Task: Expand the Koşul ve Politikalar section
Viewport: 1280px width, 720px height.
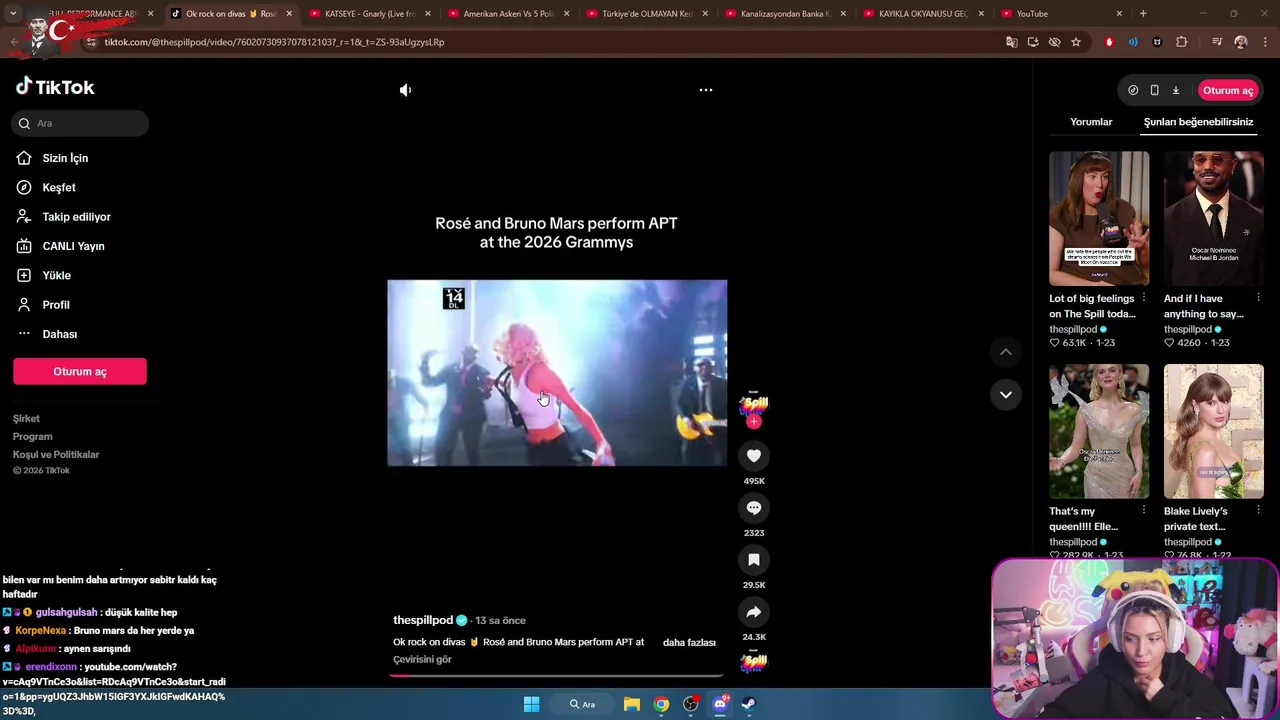Action: coord(56,455)
